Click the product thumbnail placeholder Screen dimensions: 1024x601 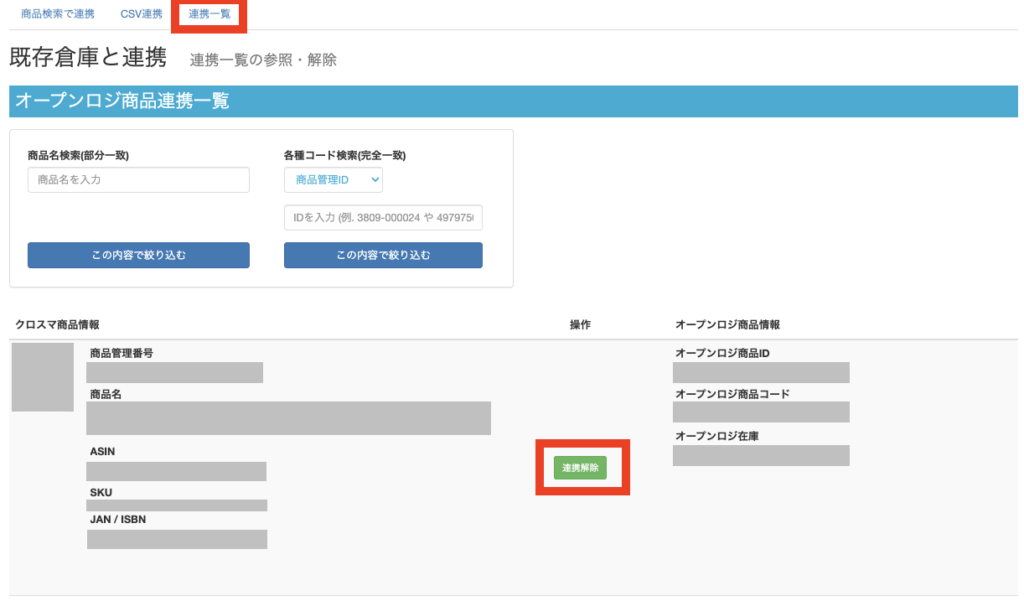(42, 378)
